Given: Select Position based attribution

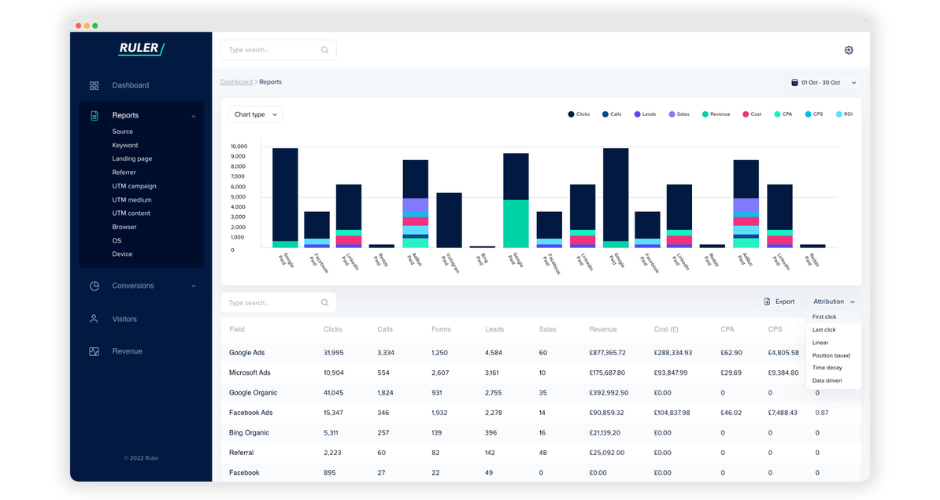Looking at the screenshot, I should [833, 356].
